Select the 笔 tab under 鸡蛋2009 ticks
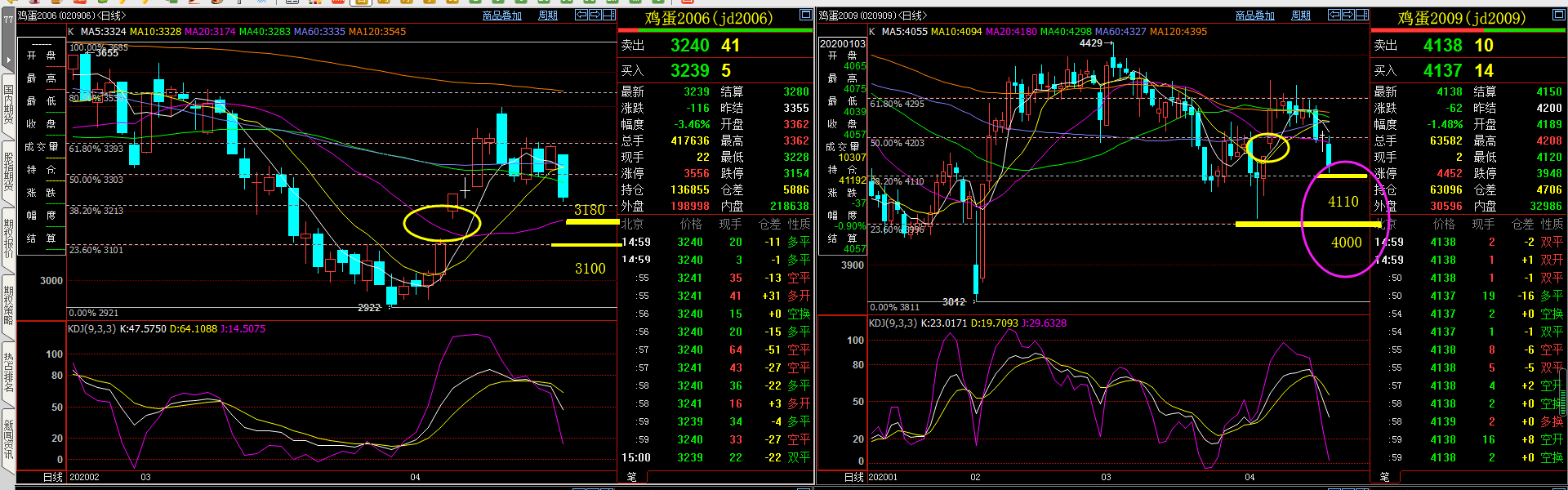Viewport: 1568px width, 490px height. [x=1384, y=476]
